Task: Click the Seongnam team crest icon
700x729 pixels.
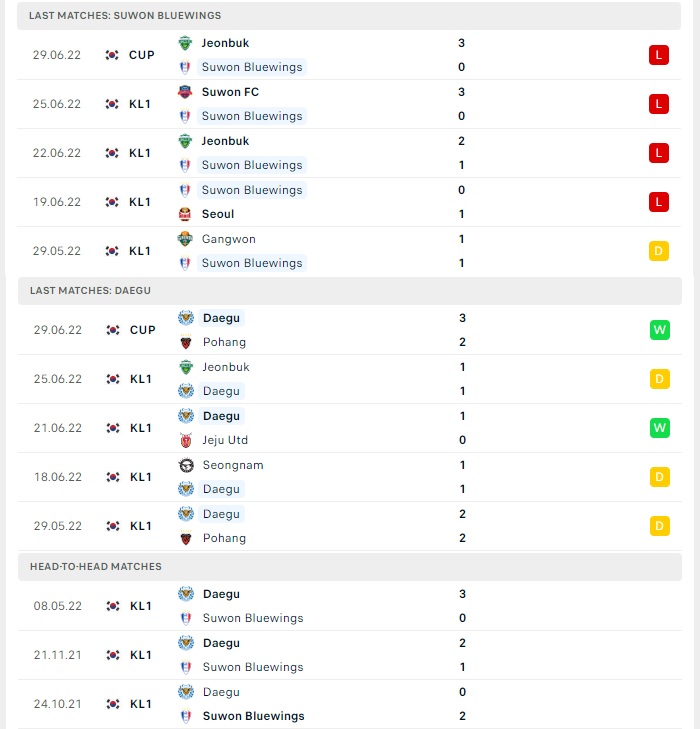Action: (x=186, y=465)
